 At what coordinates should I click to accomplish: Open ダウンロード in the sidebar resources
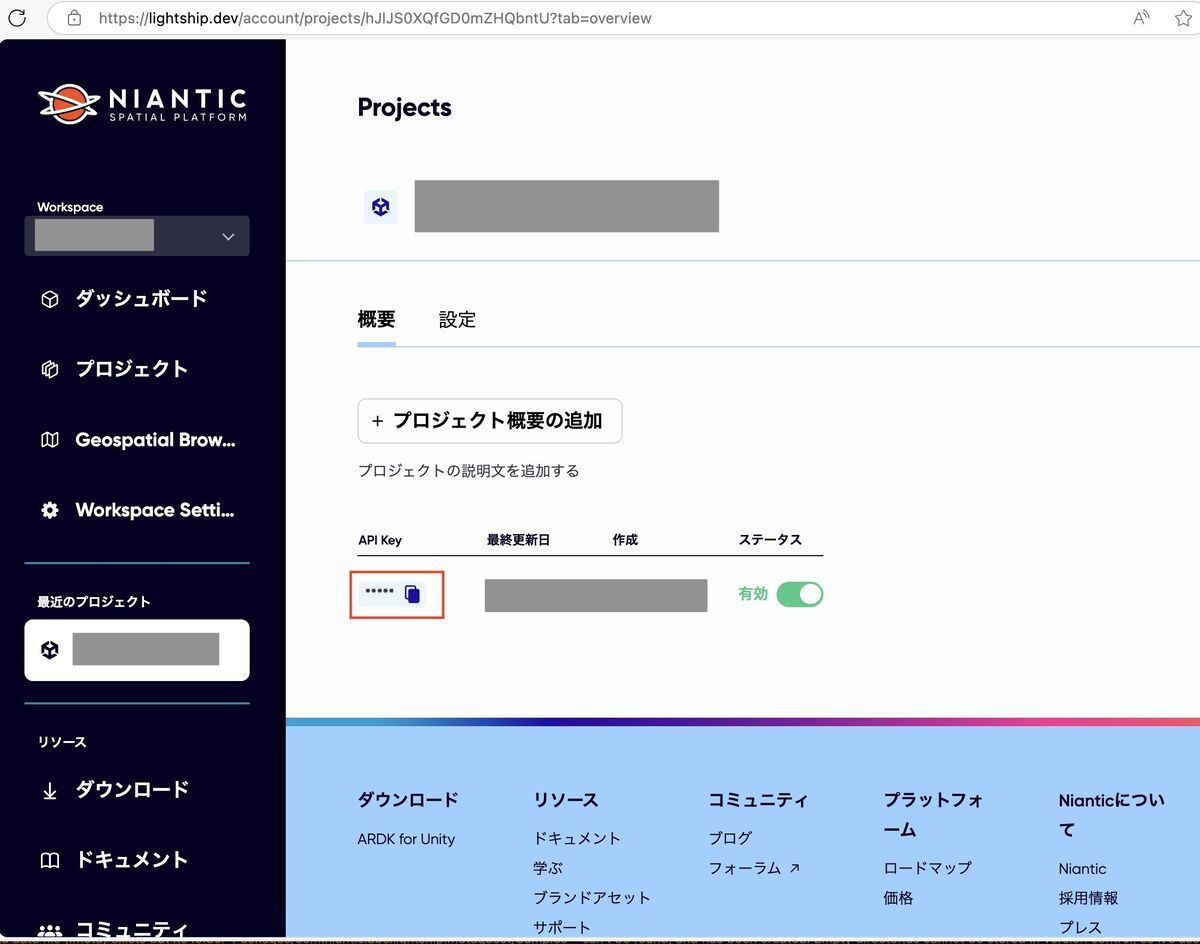132,789
